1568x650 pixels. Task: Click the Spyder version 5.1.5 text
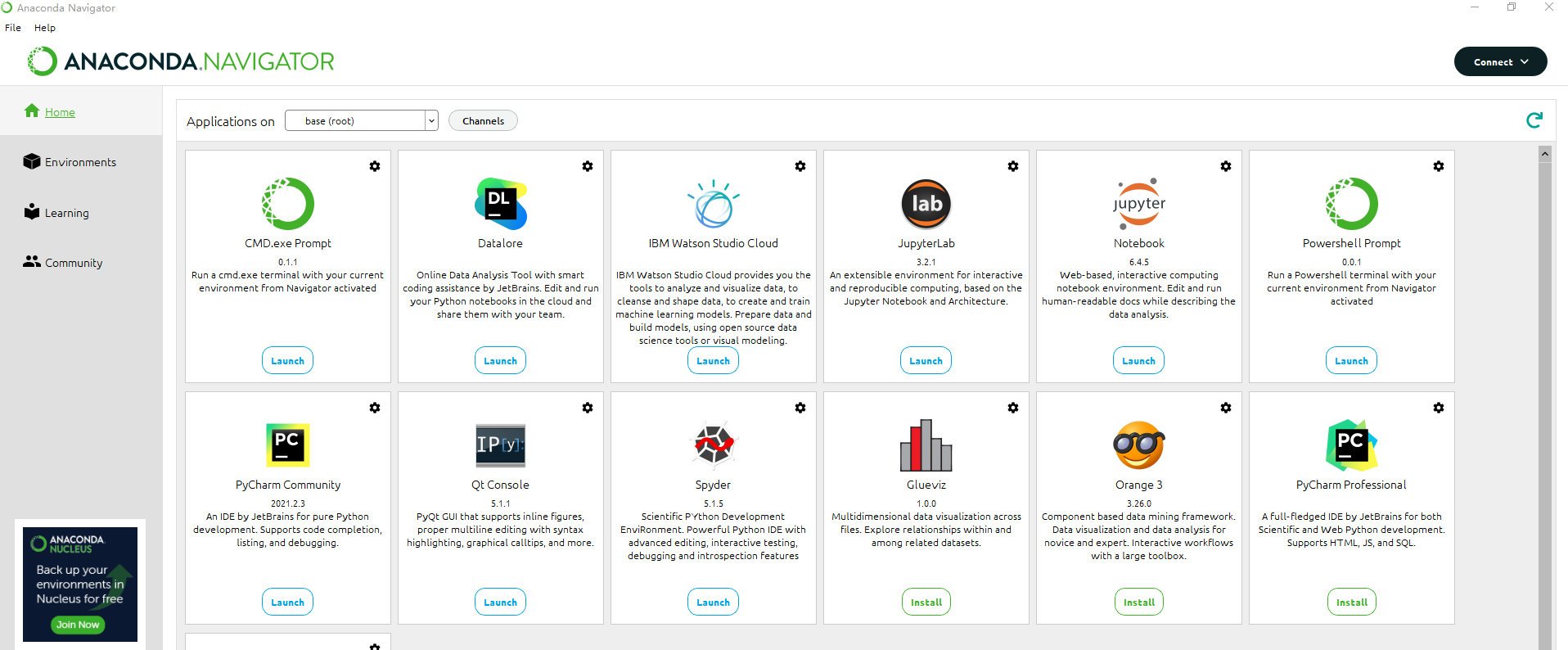(714, 503)
